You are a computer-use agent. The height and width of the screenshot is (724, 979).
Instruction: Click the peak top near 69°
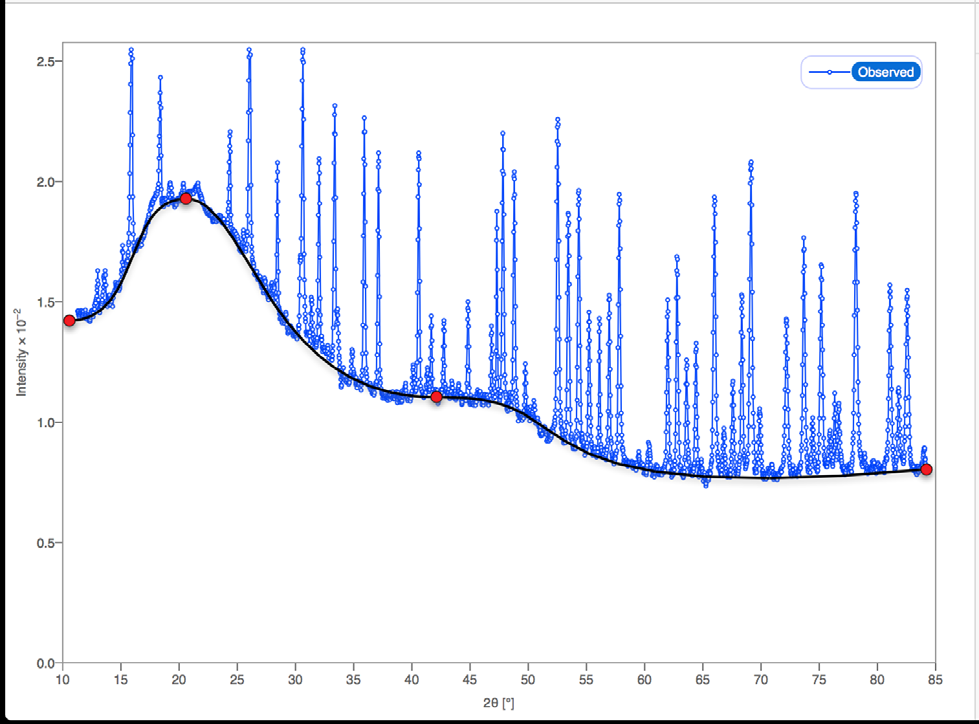pyautogui.click(x=749, y=162)
